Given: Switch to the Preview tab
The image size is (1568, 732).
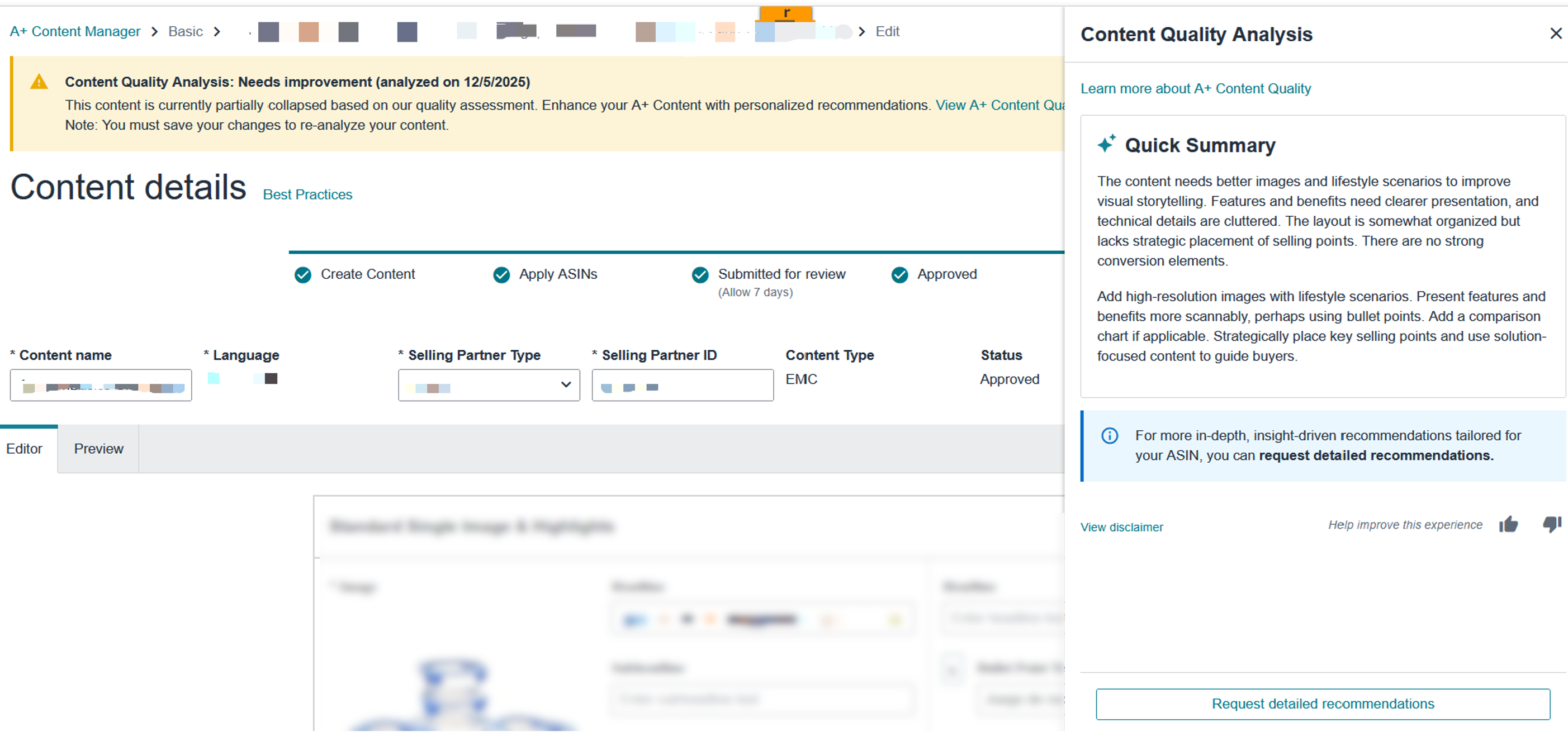Looking at the screenshot, I should click(x=98, y=449).
